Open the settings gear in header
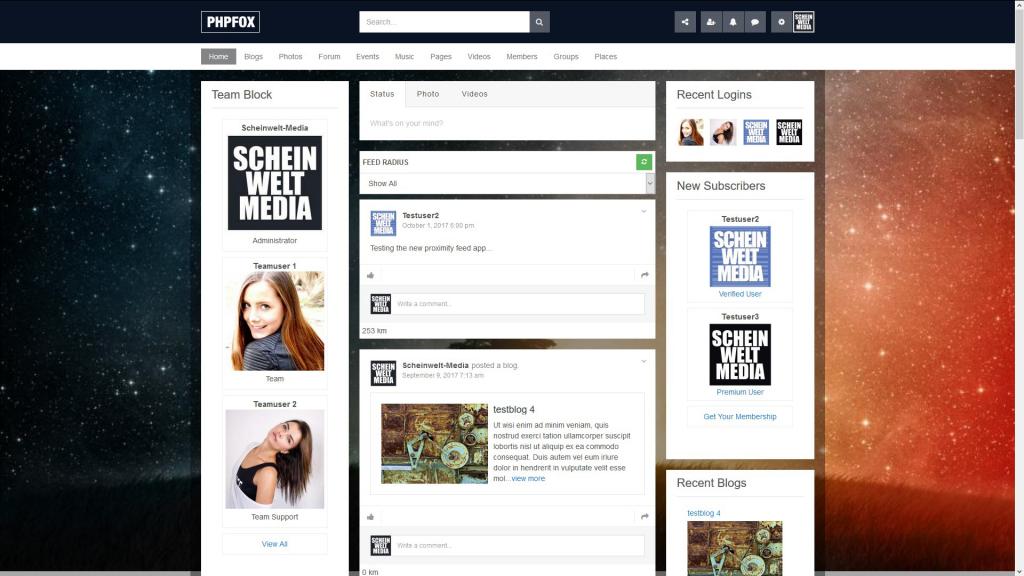This screenshot has height=576, width=1024. coord(781,22)
